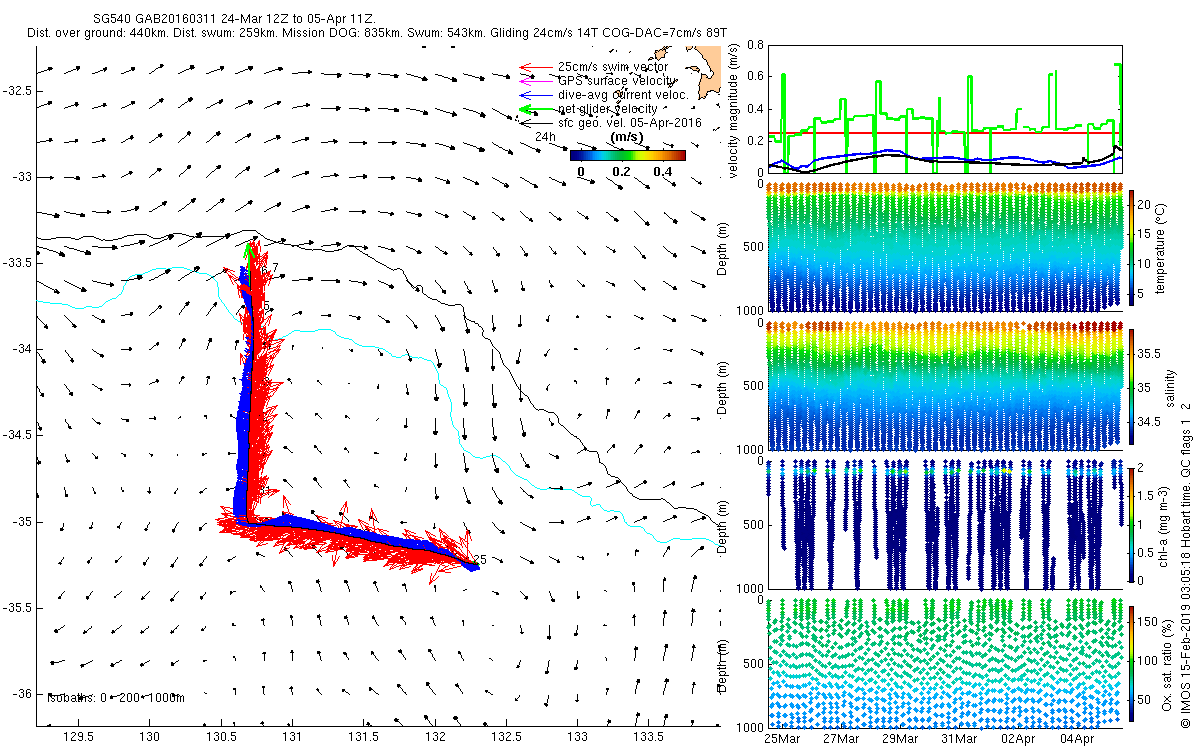1200x750 pixels.
Task: Click the red 0.25 m/s line in the velocity plot
Action: point(944,133)
